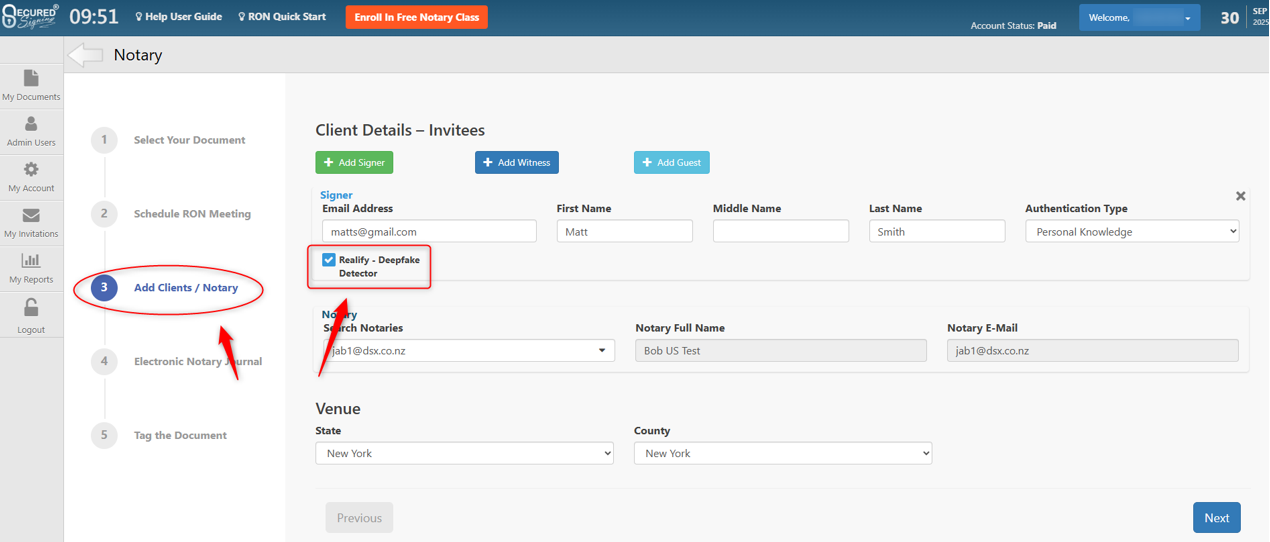The image size is (1270, 542).
Task: Go to step 4 Electronic Notary Journal
Action: 197,361
